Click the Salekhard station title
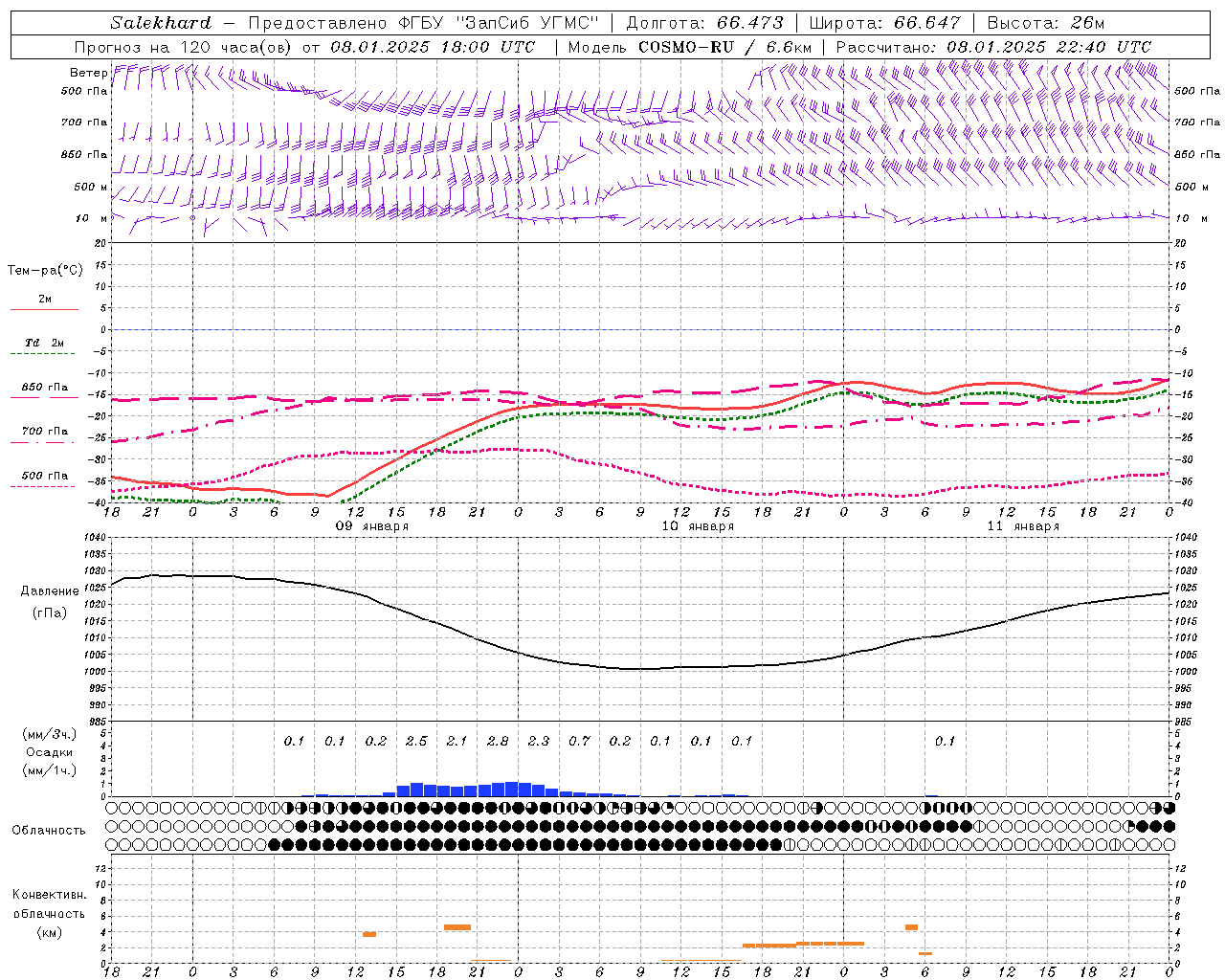 161,23
